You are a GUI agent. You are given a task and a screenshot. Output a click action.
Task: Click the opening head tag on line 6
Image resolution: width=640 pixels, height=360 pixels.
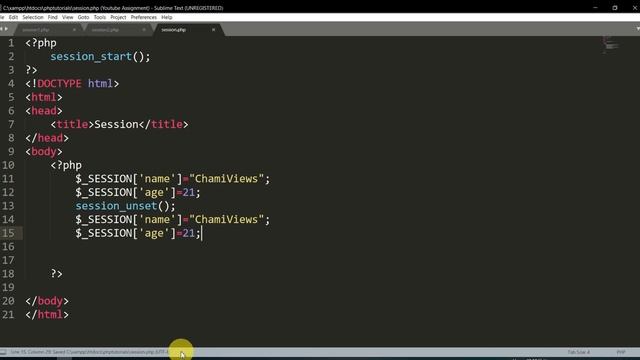click(44, 111)
